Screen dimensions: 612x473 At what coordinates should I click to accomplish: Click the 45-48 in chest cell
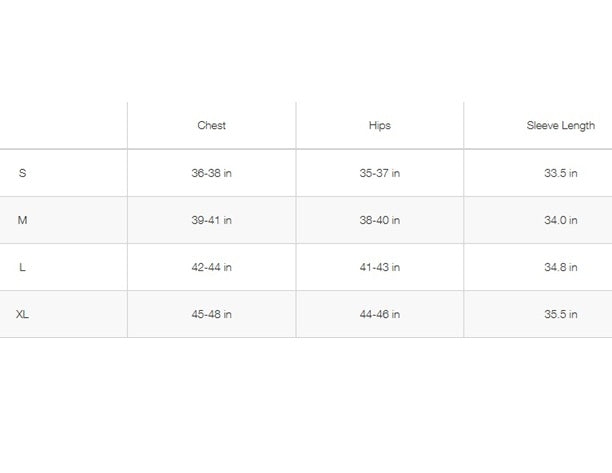pos(211,314)
